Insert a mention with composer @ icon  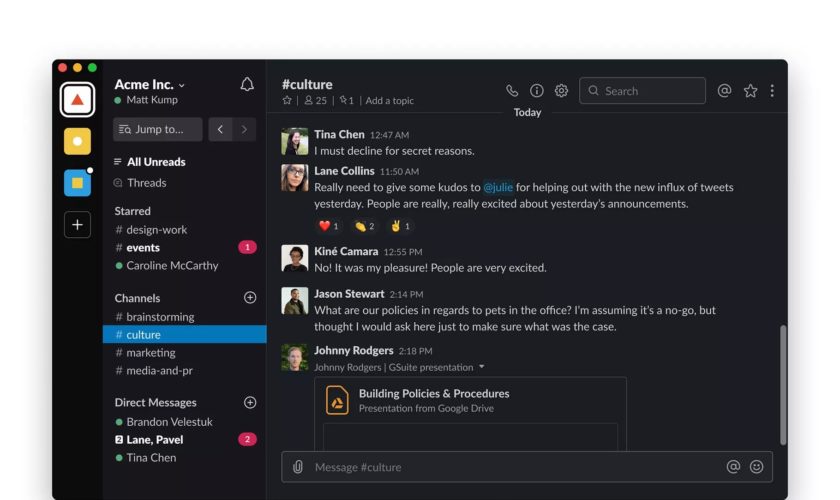tap(733, 467)
